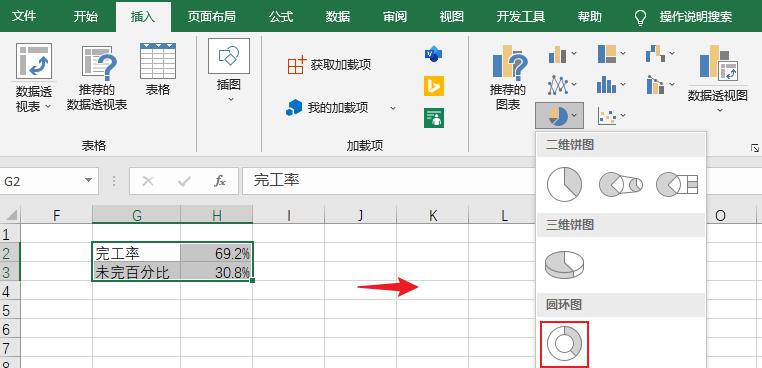Select the doughnut chart under 圆环图

click(x=564, y=344)
